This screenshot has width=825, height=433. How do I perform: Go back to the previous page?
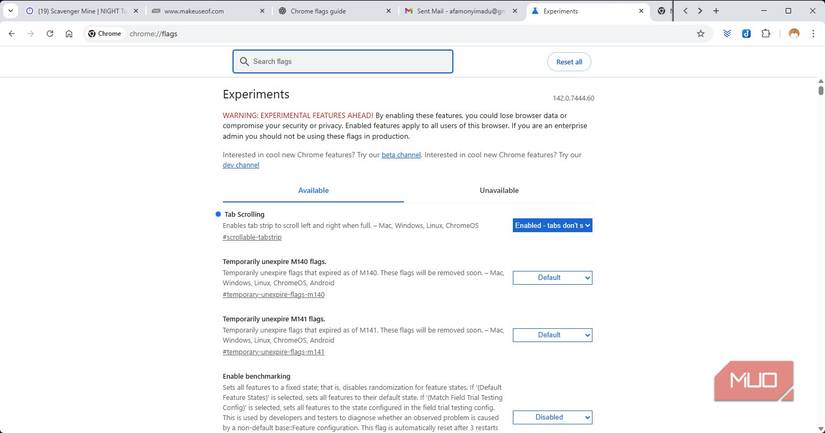pos(12,34)
